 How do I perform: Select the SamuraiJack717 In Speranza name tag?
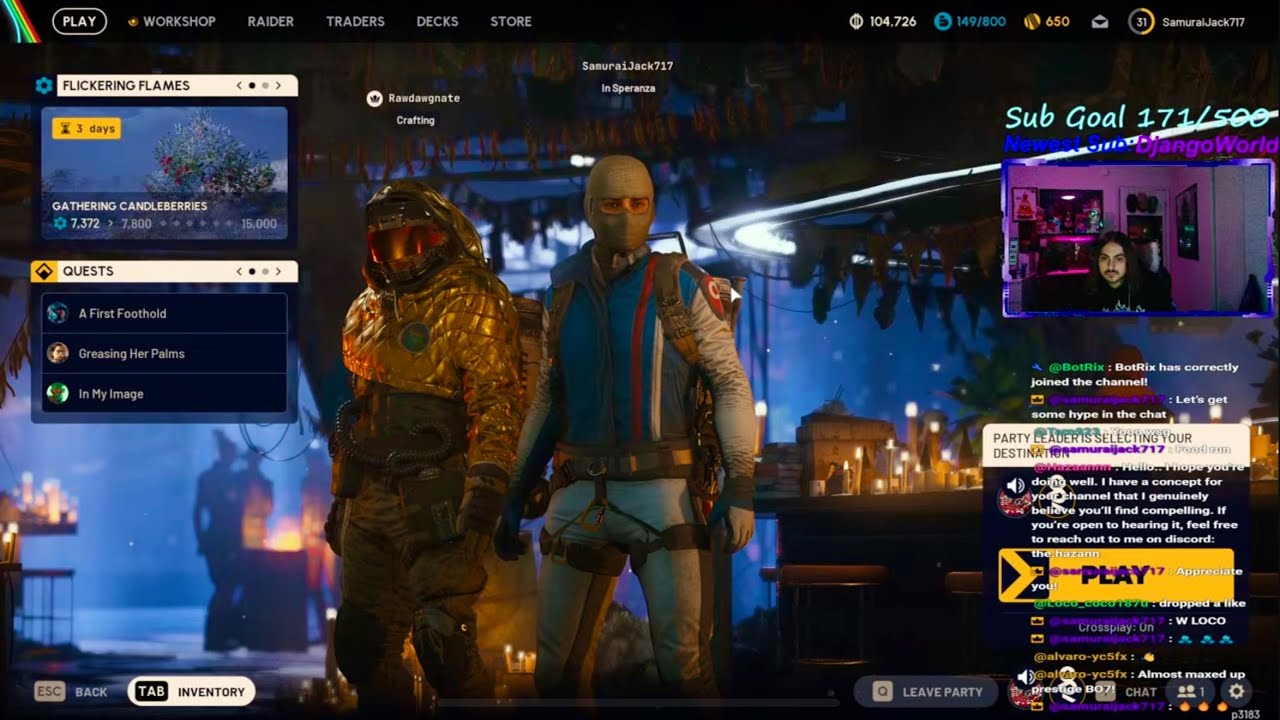pos(628,76)
